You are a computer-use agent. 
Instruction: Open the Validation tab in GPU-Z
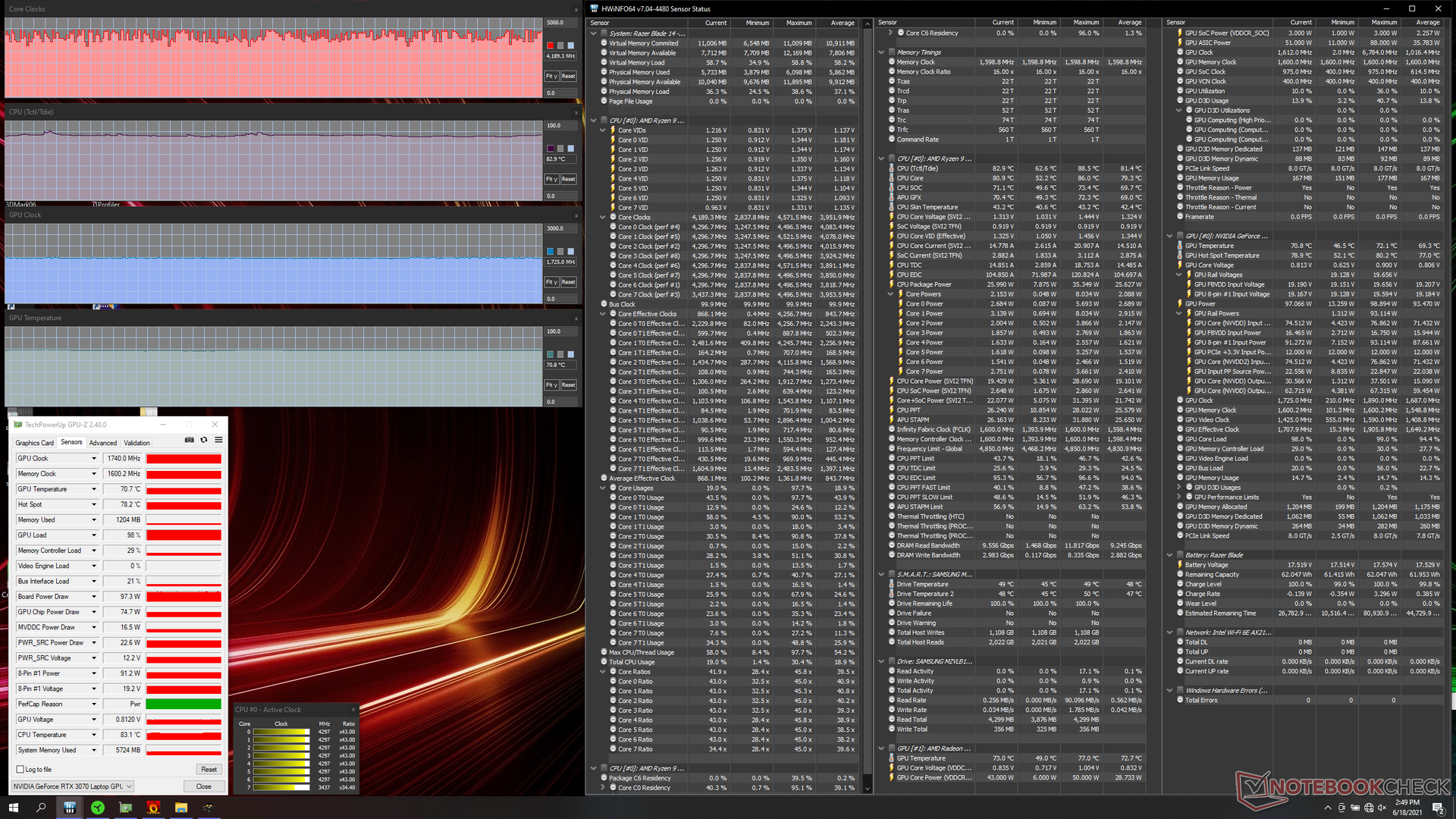[x=136, y=443]
